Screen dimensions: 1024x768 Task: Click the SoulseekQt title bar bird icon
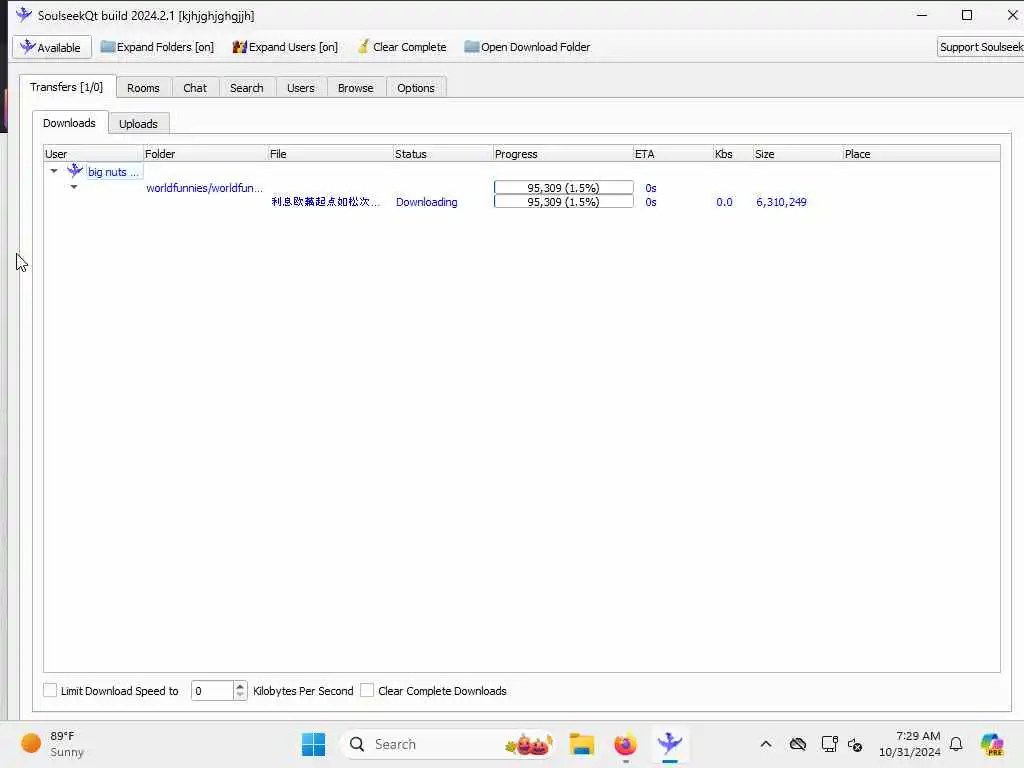click(24, 14)
